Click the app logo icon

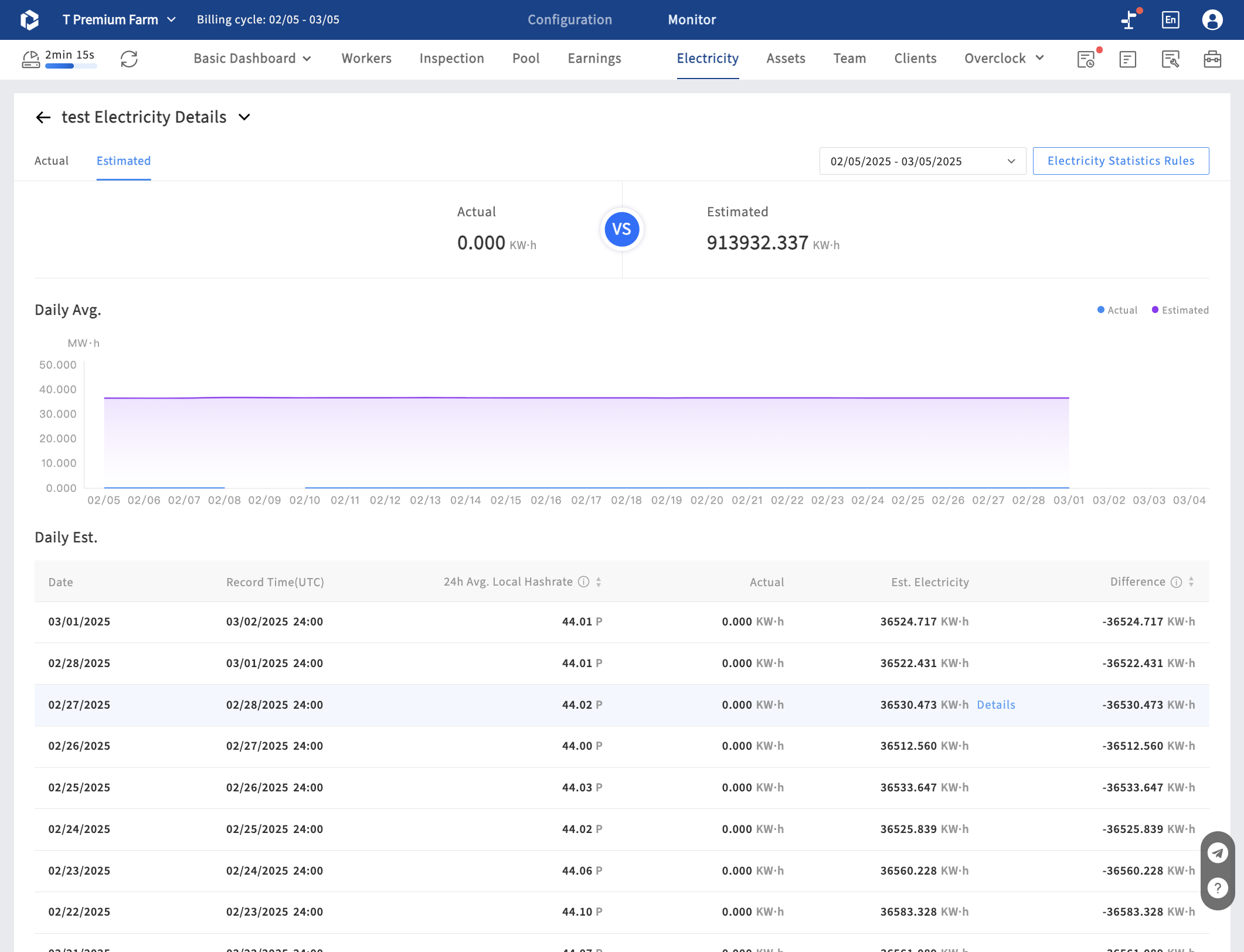pos(29,20)
